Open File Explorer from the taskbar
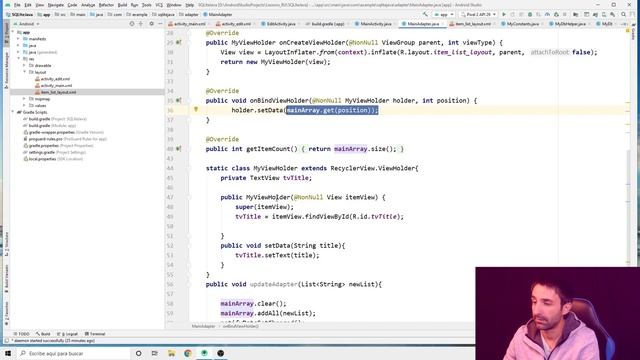Image resolution: width=640 pixels, height=360 pixels. [x=171, y=353]
